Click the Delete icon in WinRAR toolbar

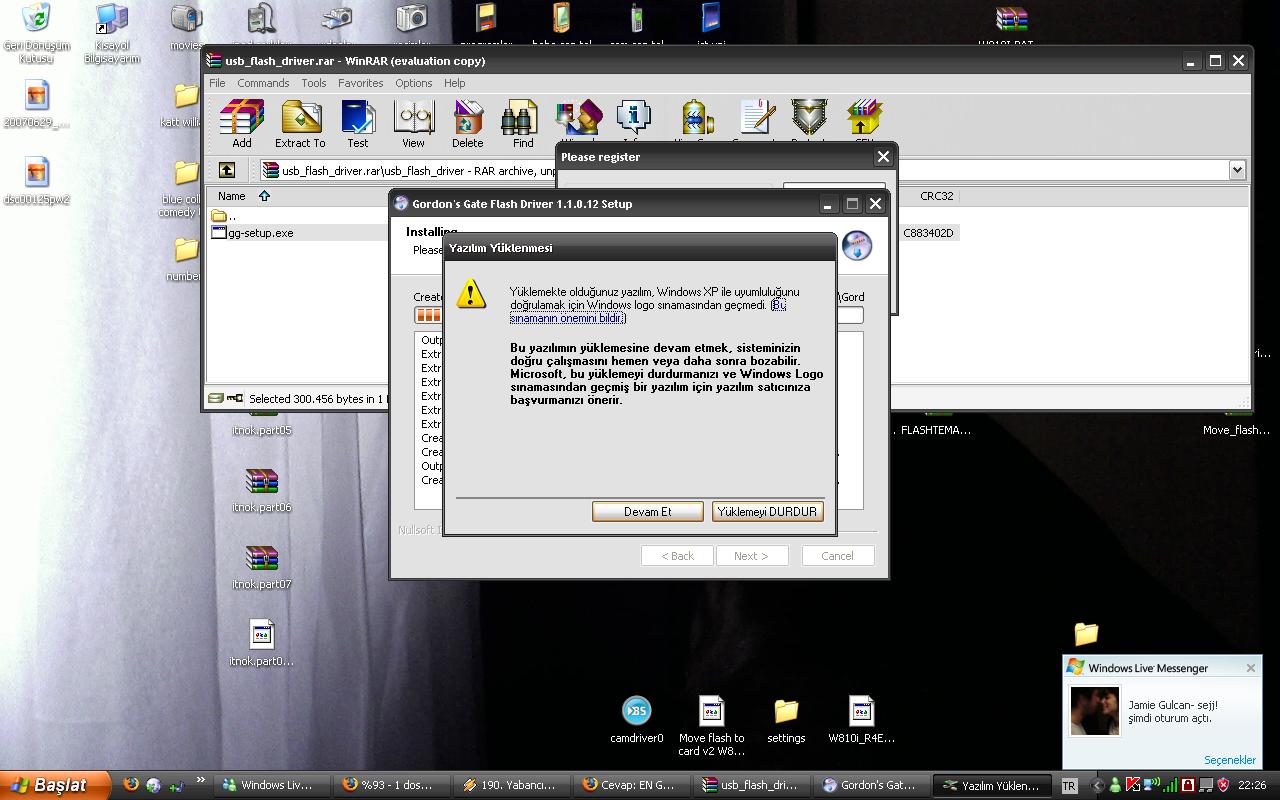467,124
